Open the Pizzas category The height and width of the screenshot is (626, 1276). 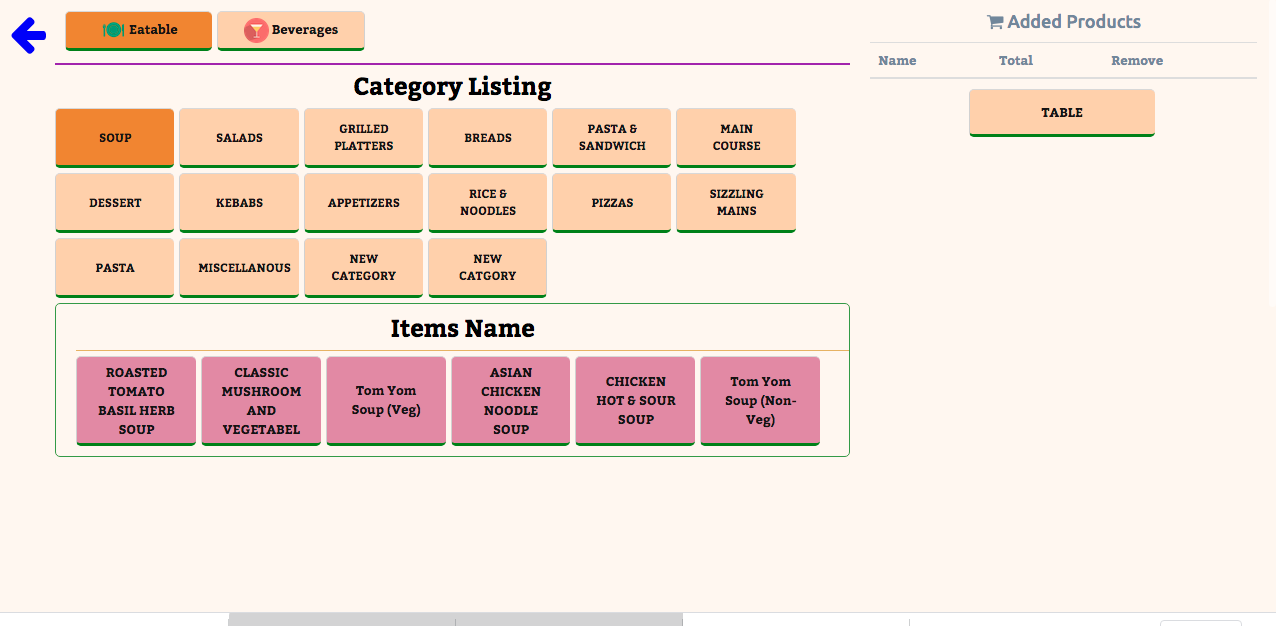(612, 203)
